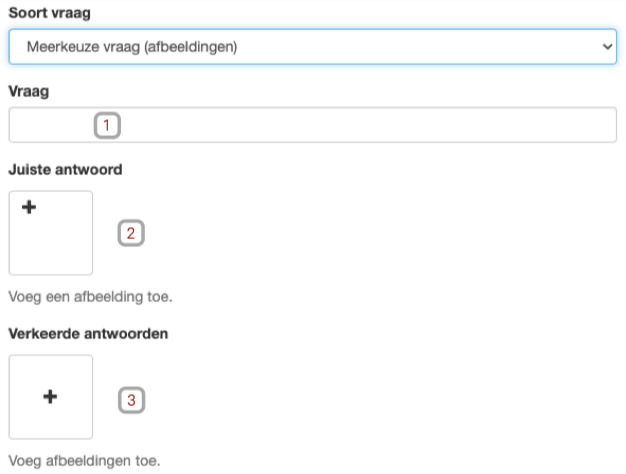Screen dimensions: 626x474
Task: Click the chevron arrow of Soort vraag
Action: [607, 47]
